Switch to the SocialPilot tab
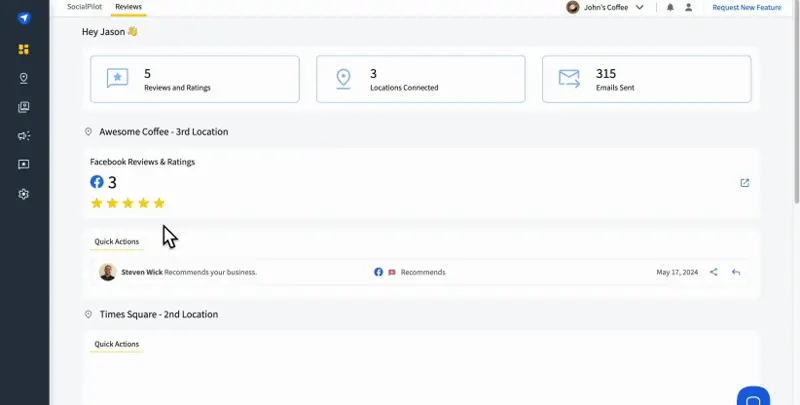This screenshot has width=800, height=405. [x=85, y=7]
